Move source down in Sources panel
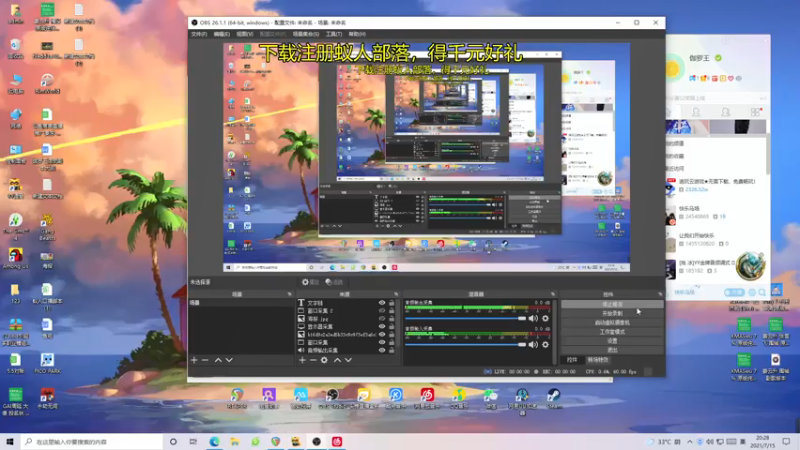Screen dimensions: 800x450 348,360
